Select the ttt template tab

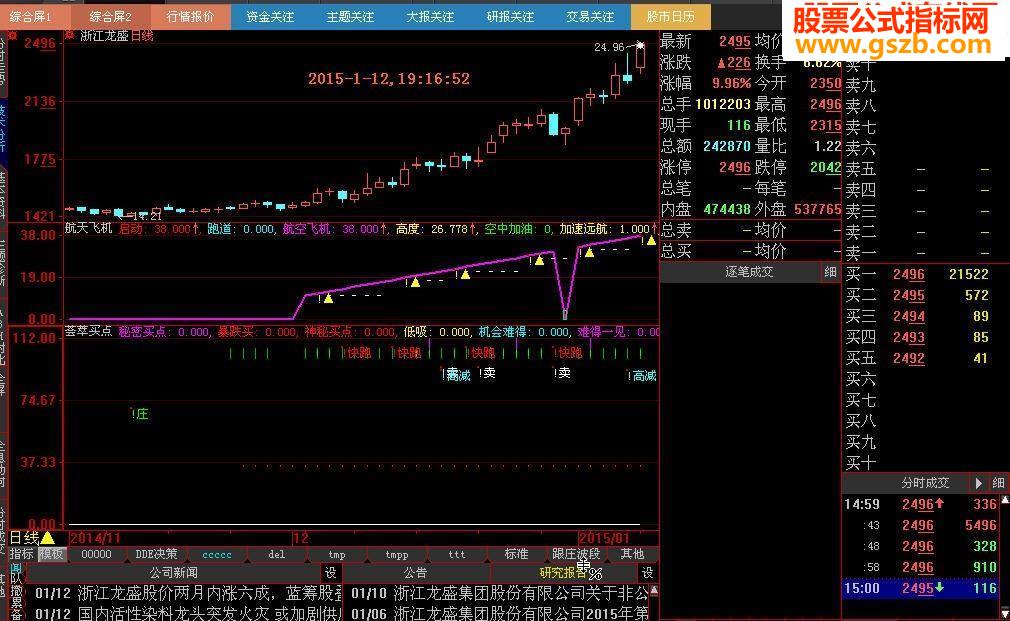[x=457, y=554]
